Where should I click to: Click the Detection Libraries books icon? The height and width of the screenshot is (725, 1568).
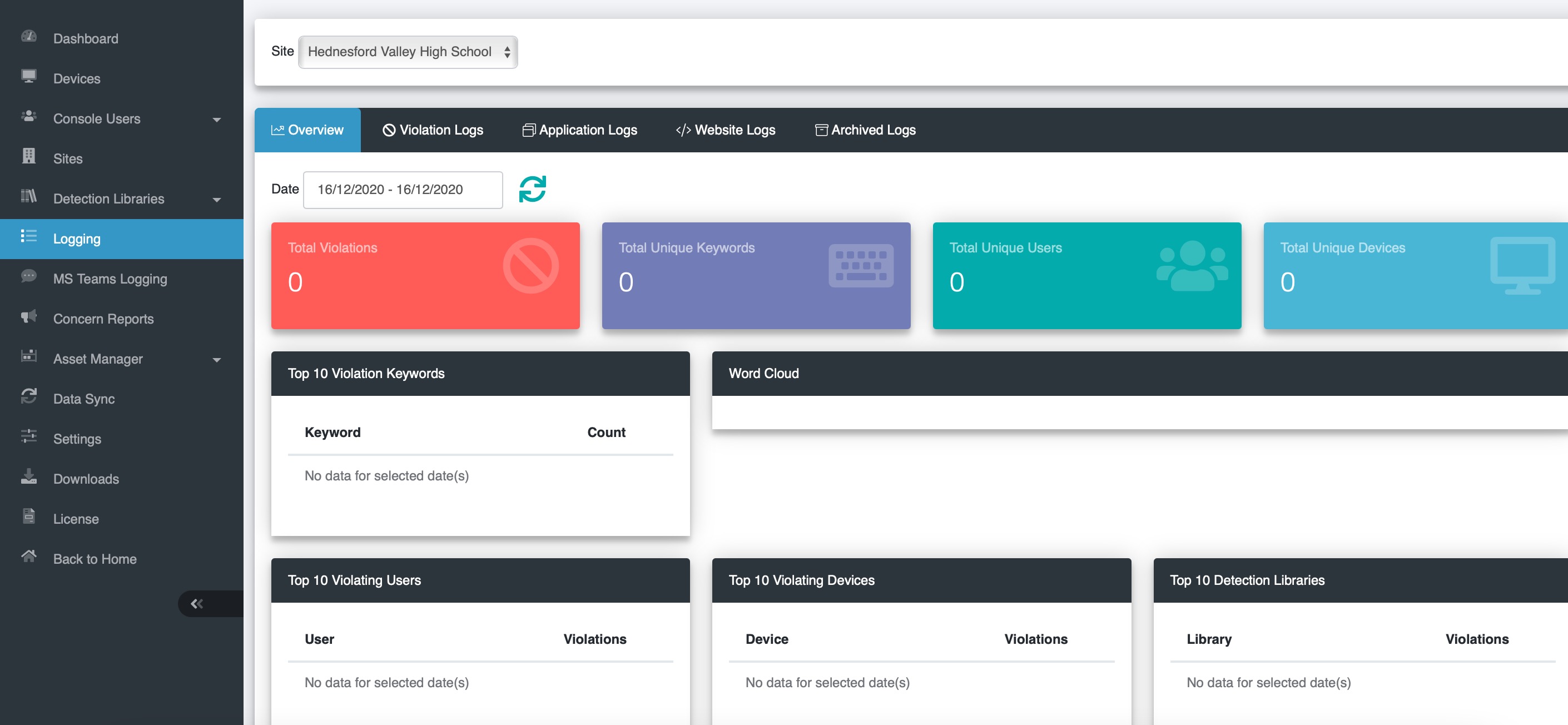point(28,196)
